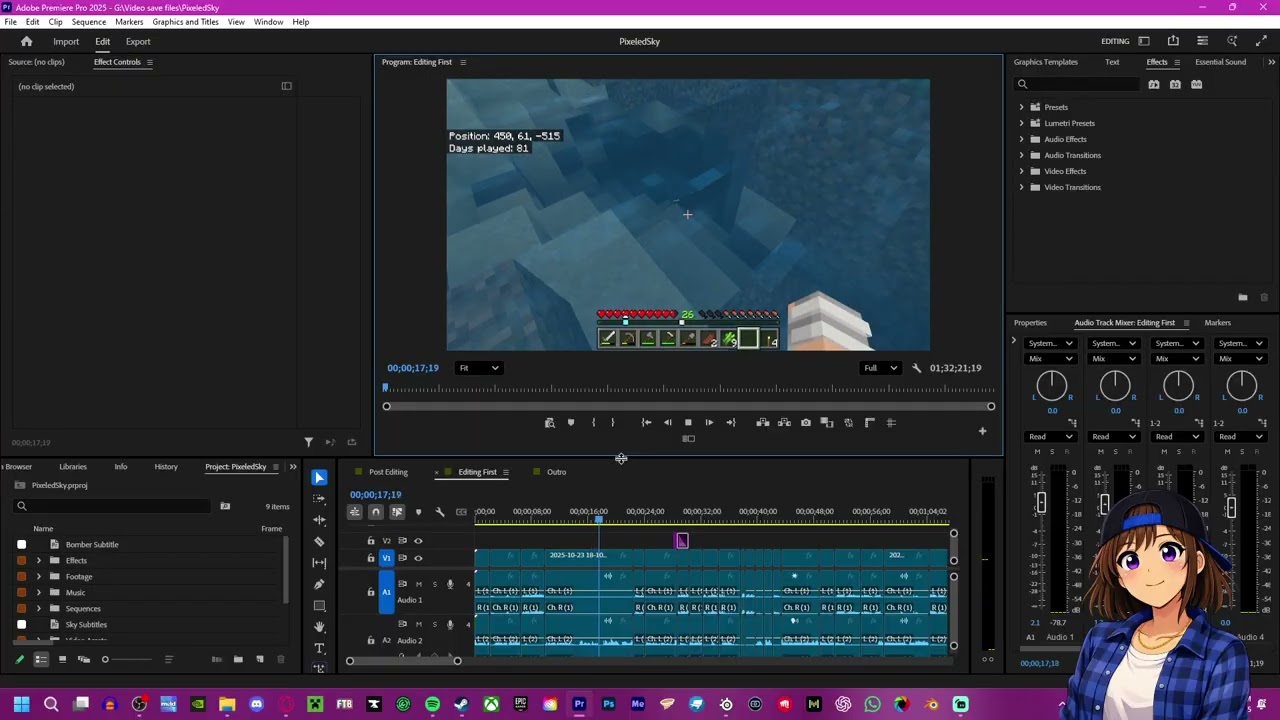Switch to the Outro sequence tab
Viewport: 1280px width, 720px height.
(x=556, y=472)
